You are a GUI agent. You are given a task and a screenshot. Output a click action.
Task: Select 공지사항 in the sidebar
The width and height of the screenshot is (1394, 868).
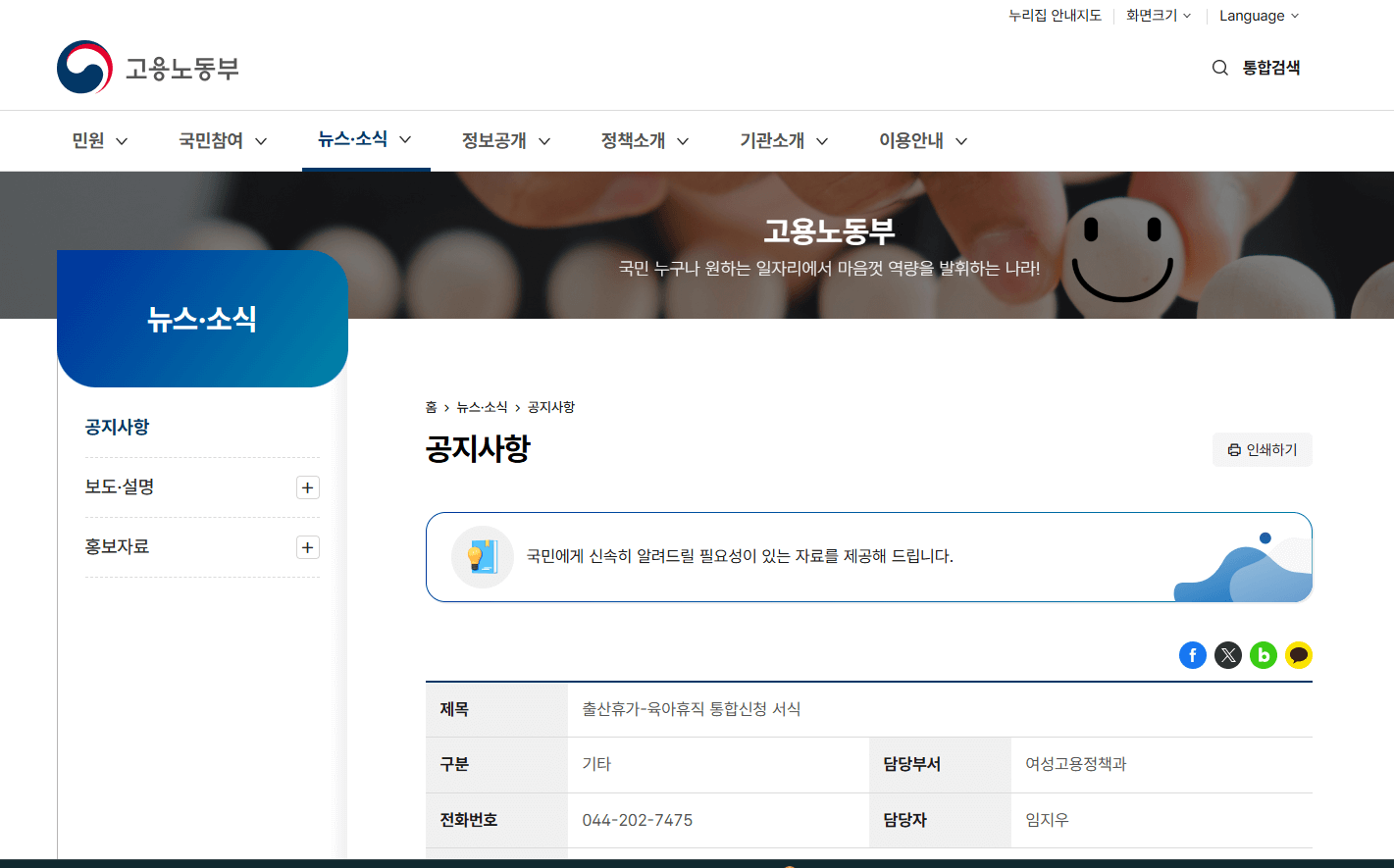pos(118,427)
